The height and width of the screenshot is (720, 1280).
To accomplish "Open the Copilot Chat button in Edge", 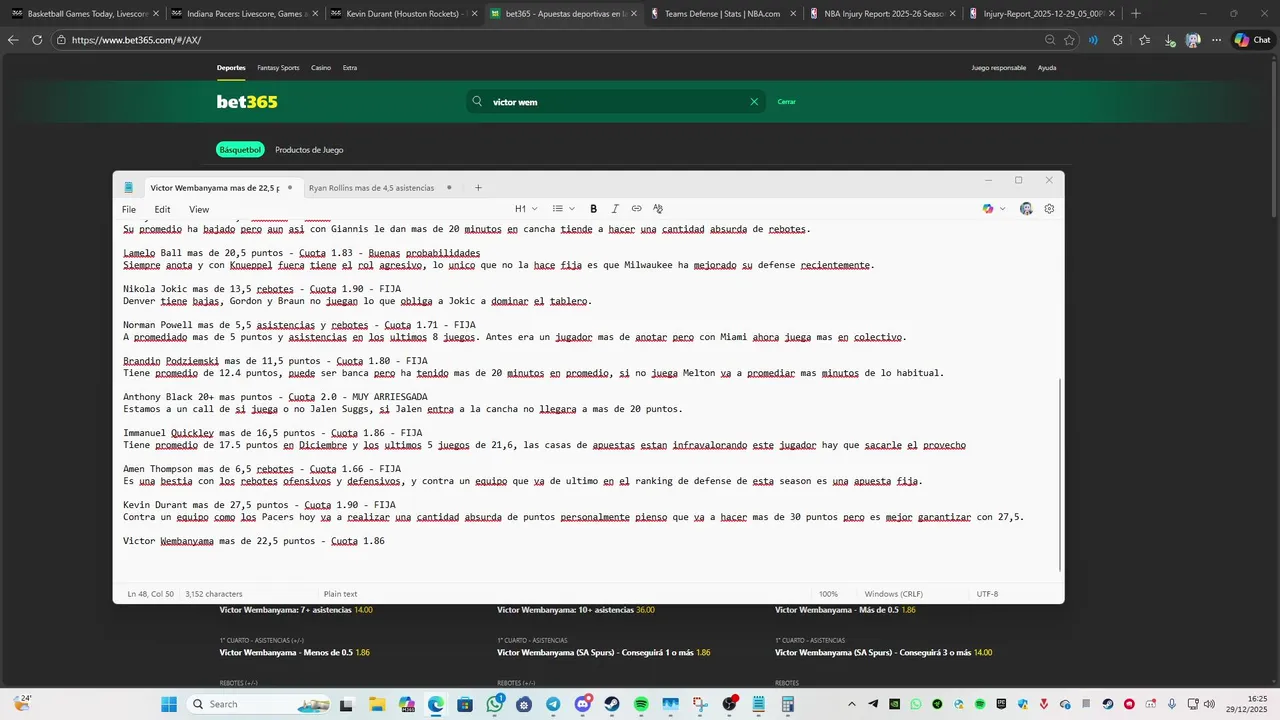I will [x=1254, y=40].
